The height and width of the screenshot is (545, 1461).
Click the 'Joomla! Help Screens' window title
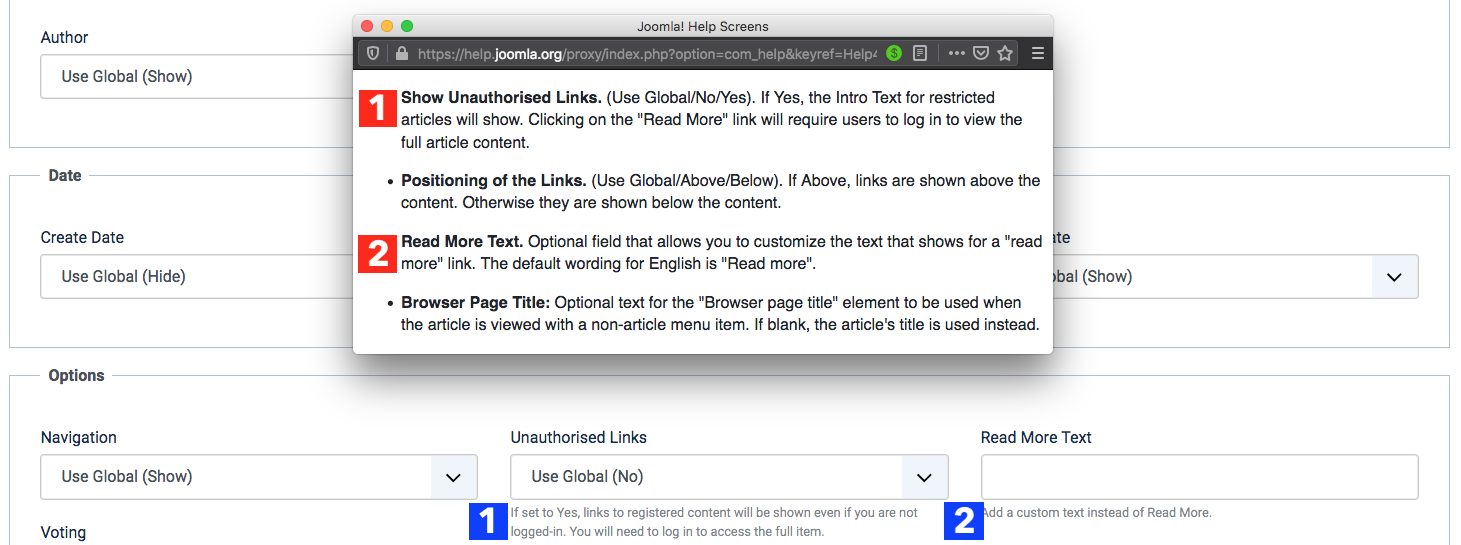pyautogui.click(x=703, y=27)
